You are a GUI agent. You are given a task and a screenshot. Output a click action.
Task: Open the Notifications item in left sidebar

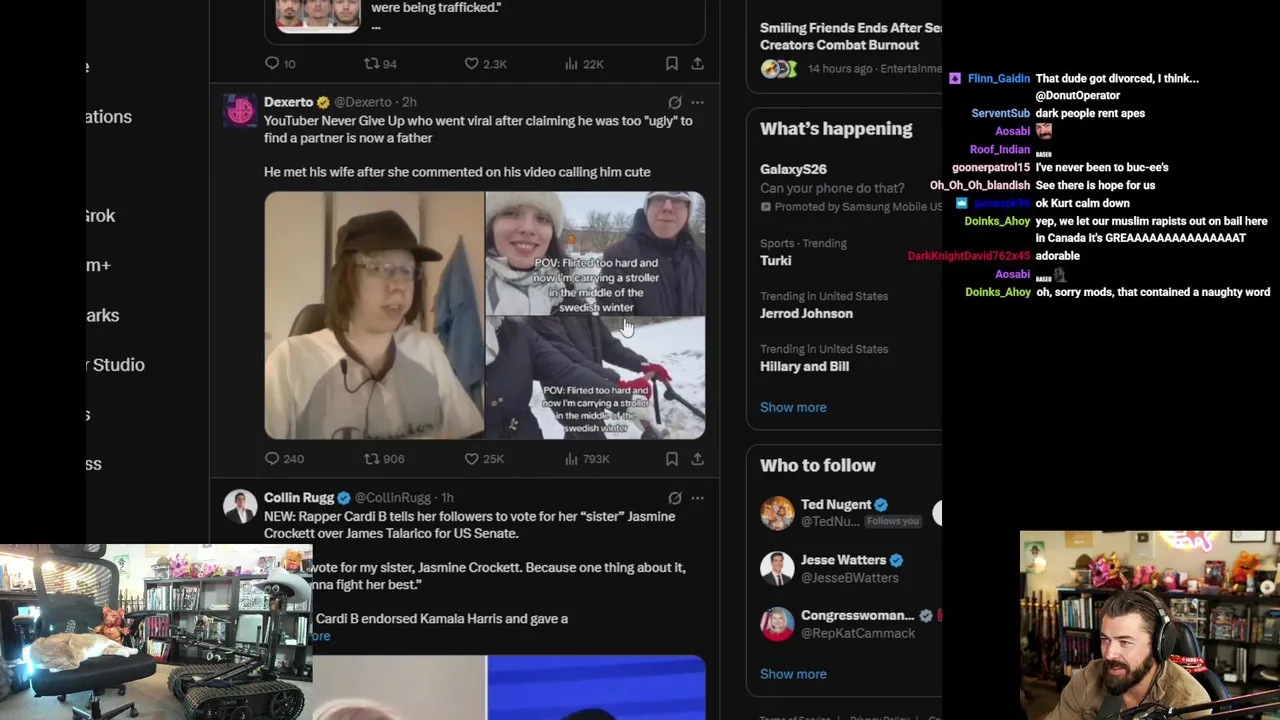108,117
